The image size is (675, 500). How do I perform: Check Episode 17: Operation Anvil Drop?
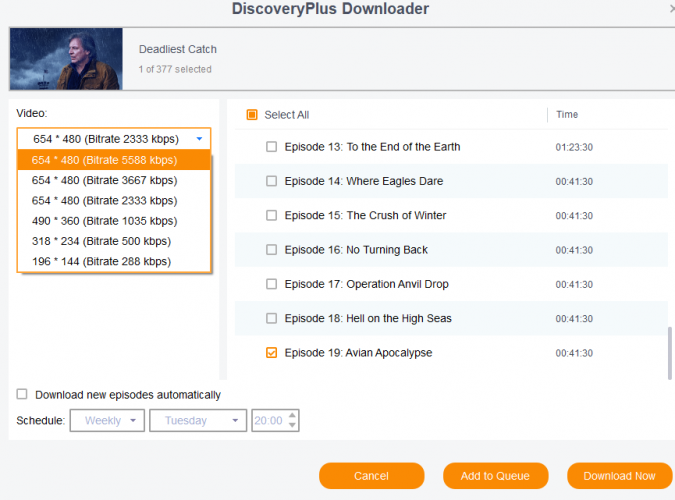click(x=271, y=284)
